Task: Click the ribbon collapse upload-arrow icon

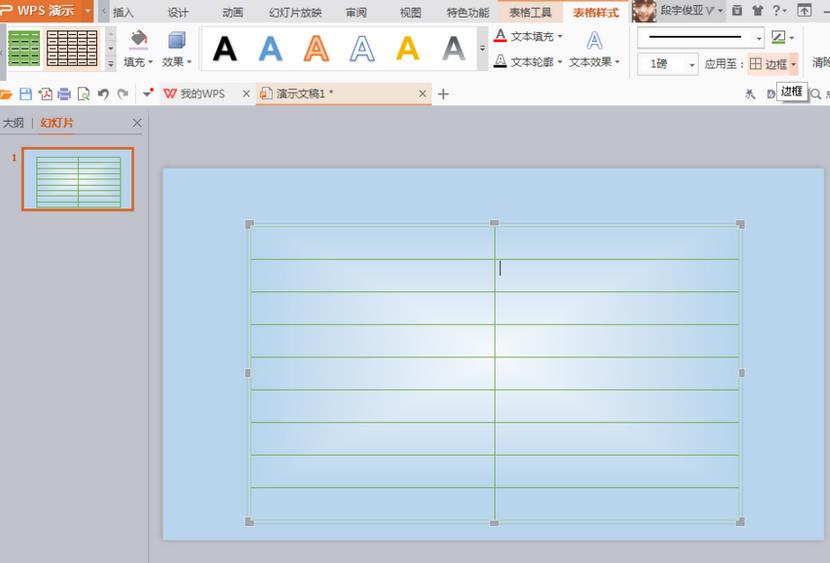Action: (804, 10)
